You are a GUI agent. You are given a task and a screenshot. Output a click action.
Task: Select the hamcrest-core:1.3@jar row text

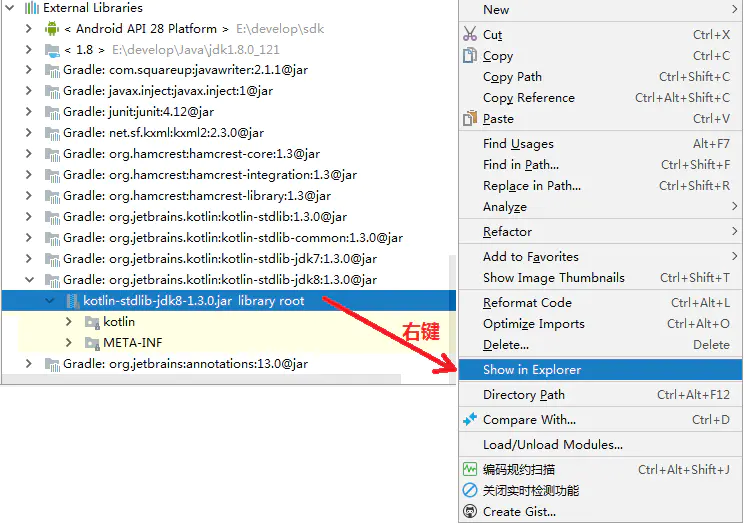(x=191, y=154)
